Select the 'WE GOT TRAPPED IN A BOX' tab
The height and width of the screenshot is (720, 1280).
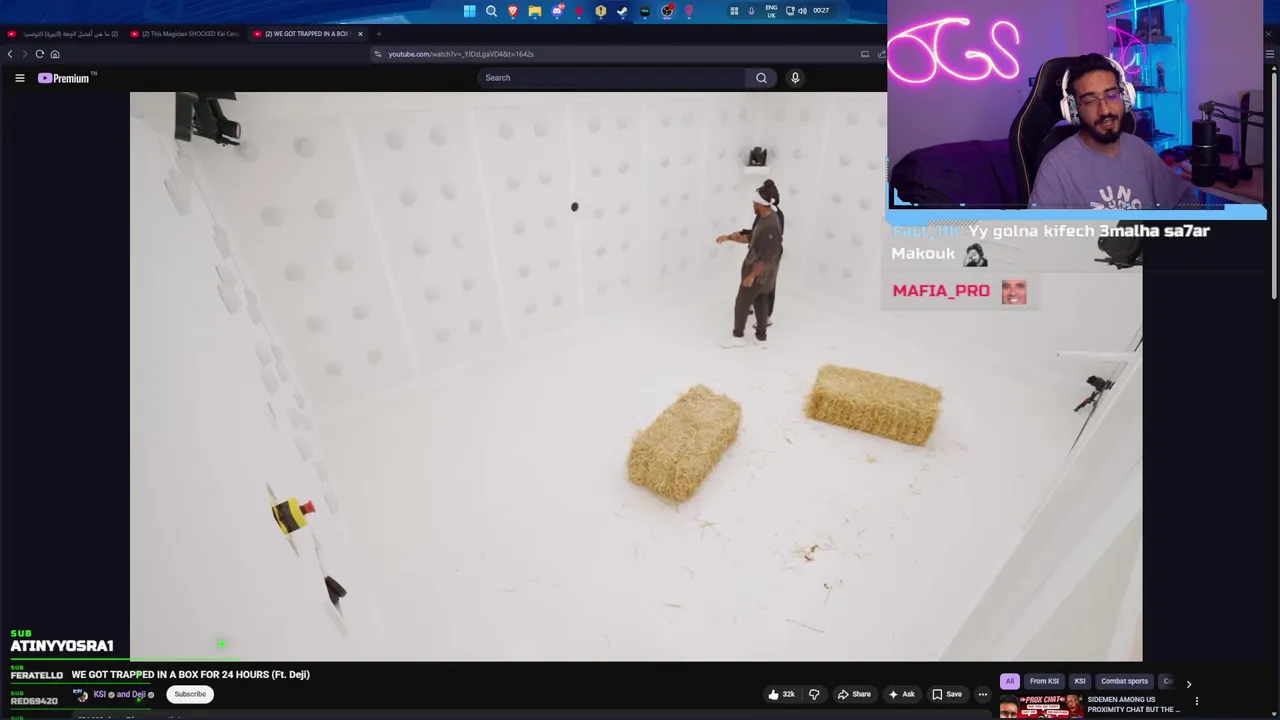302,34
